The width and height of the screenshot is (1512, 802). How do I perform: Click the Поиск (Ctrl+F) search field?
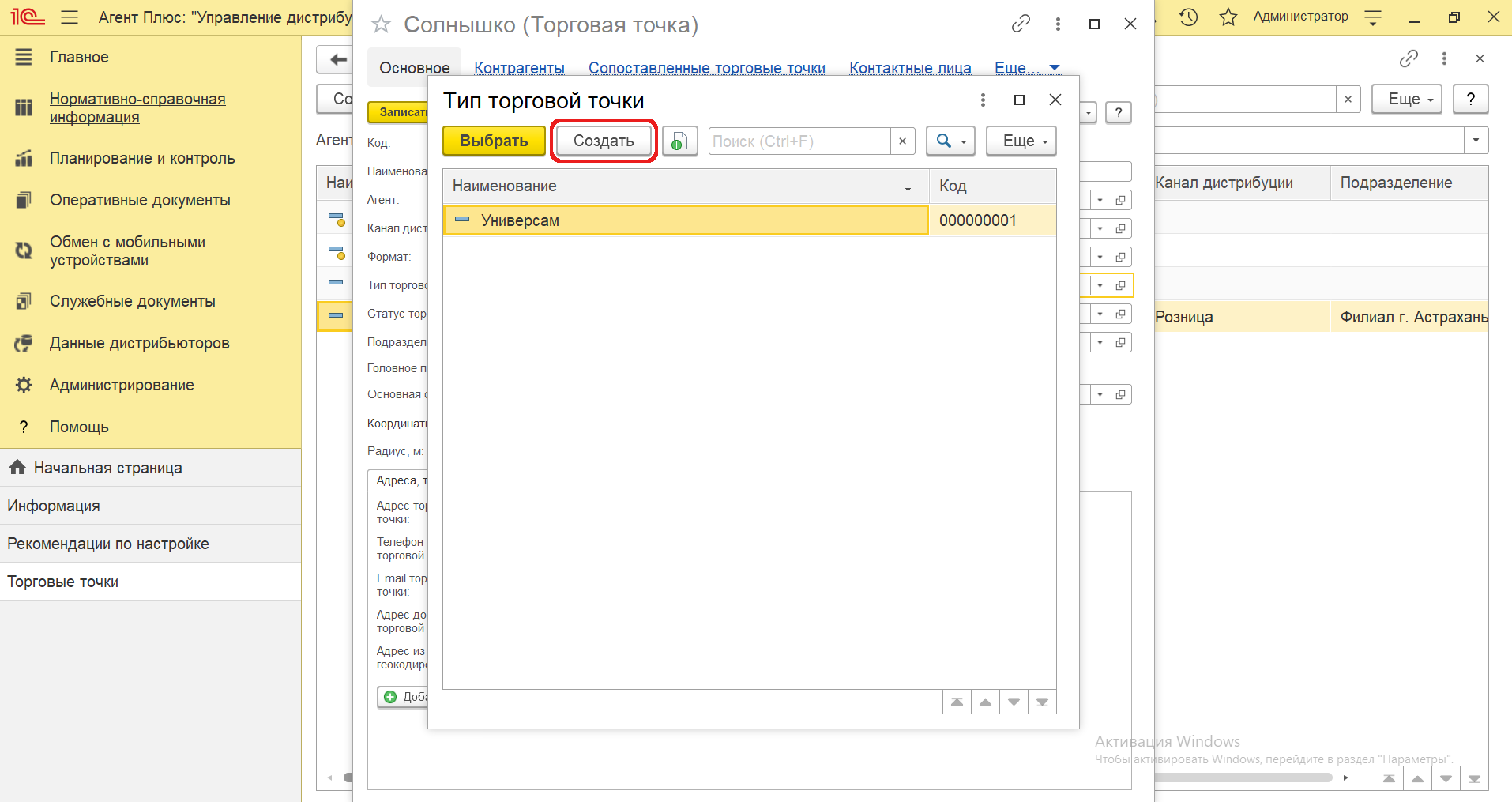pos(798,141)
